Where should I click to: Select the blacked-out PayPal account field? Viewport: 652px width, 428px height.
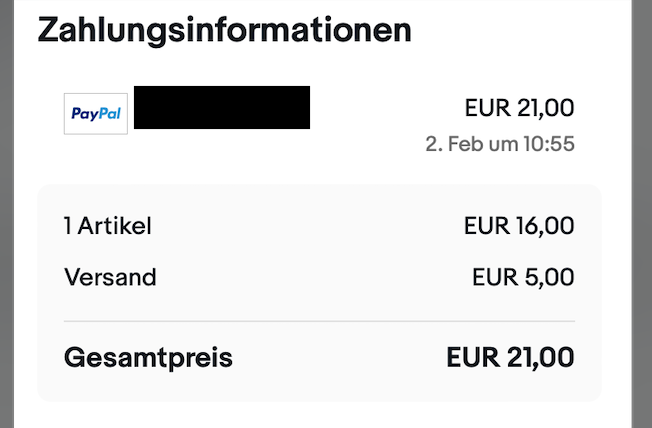222,108
